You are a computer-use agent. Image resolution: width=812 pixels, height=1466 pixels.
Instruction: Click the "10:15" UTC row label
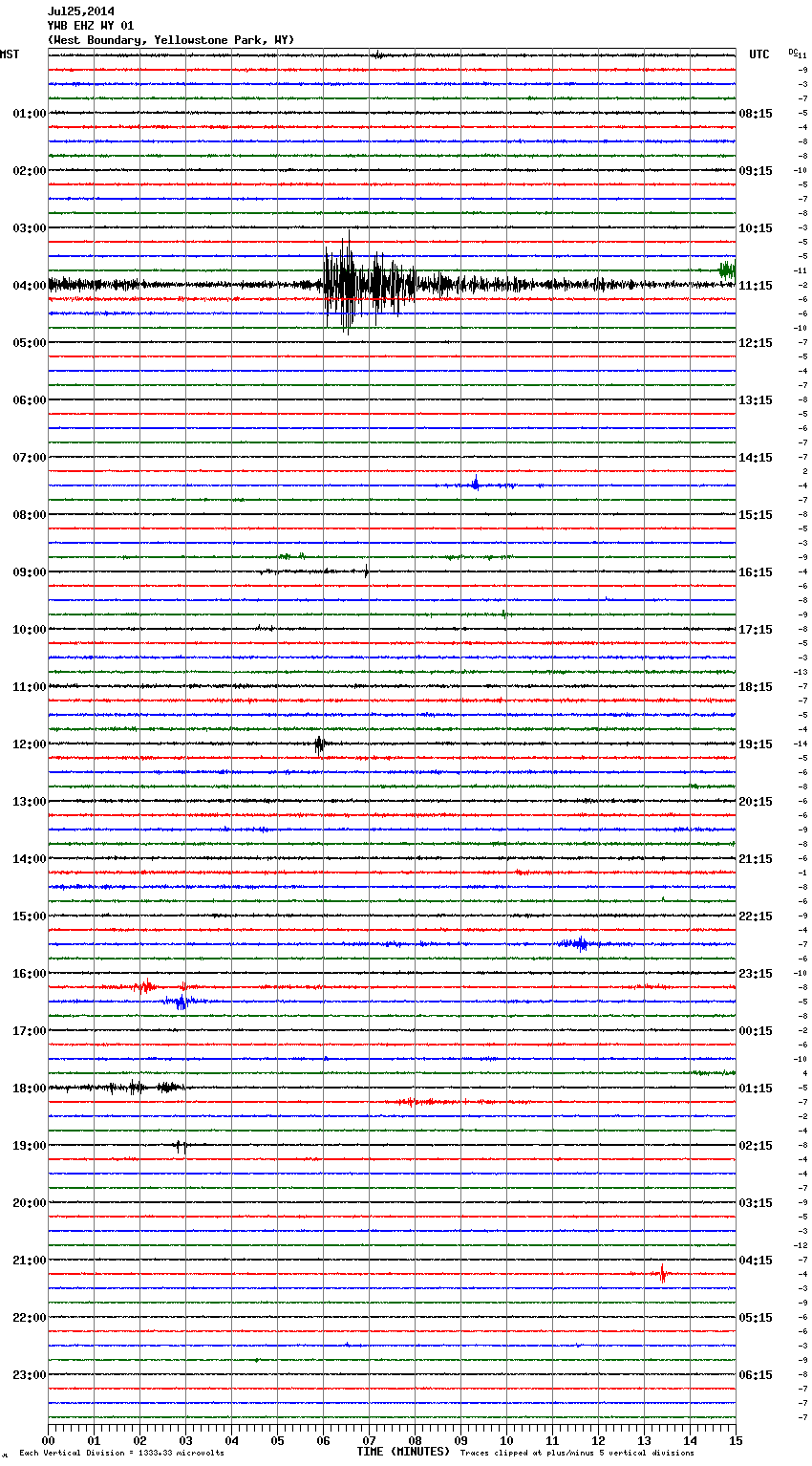click(756, 228)
